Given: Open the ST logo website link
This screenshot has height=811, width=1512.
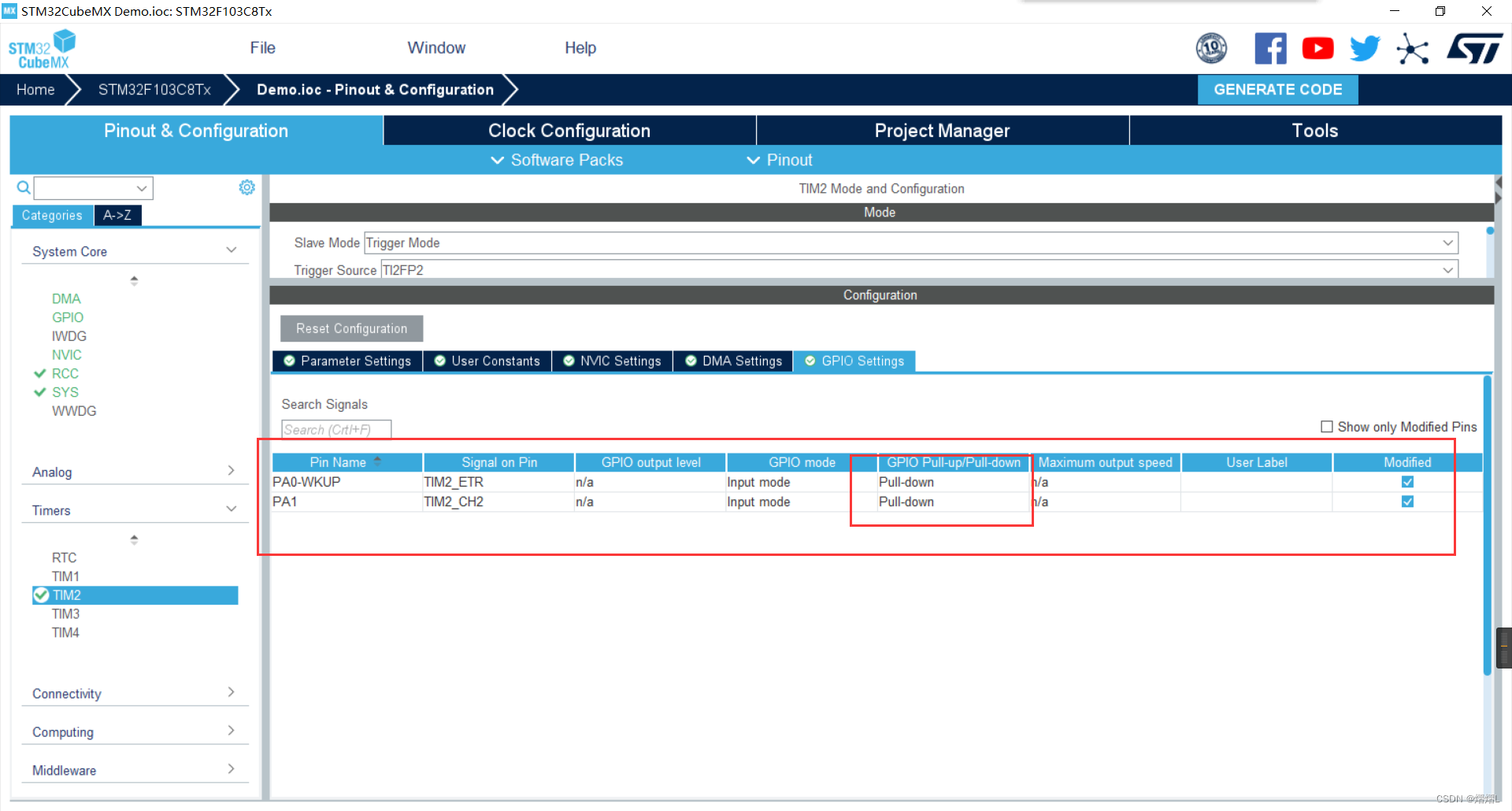Looking at the screenshot, I should click(1474, 48).
